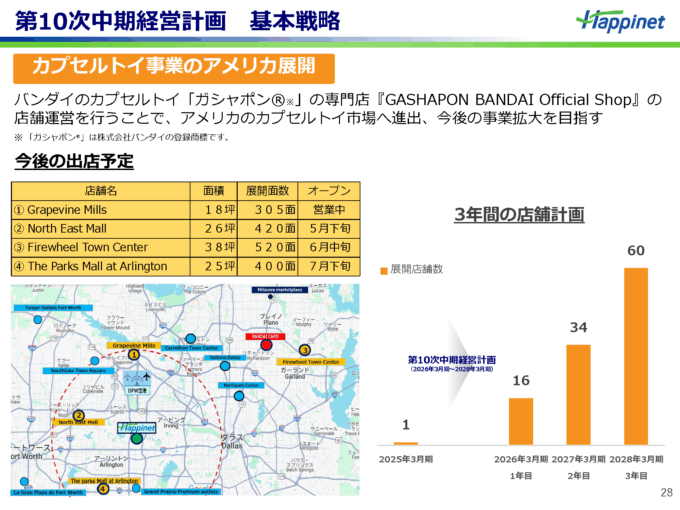Click the green Happinet location dot on map
This screenshot has height=510, width=680.
pyautogui.click(x=136, y=438)
